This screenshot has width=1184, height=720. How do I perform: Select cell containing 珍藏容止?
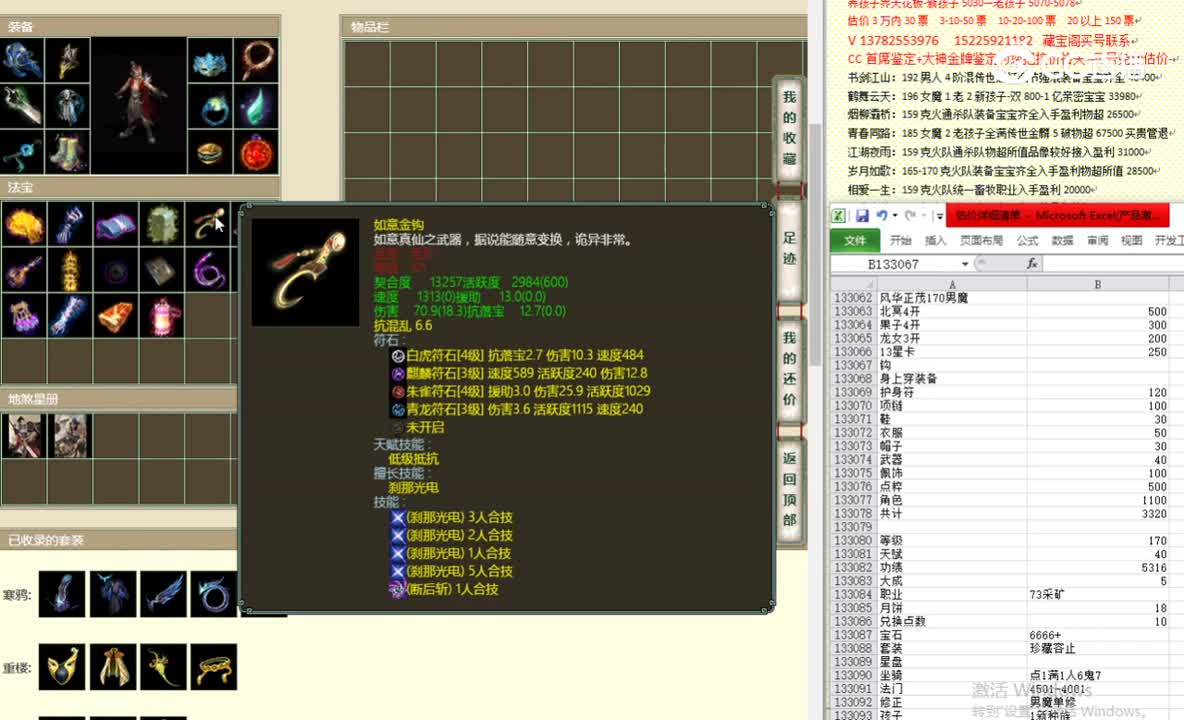tap(1097, 648)
